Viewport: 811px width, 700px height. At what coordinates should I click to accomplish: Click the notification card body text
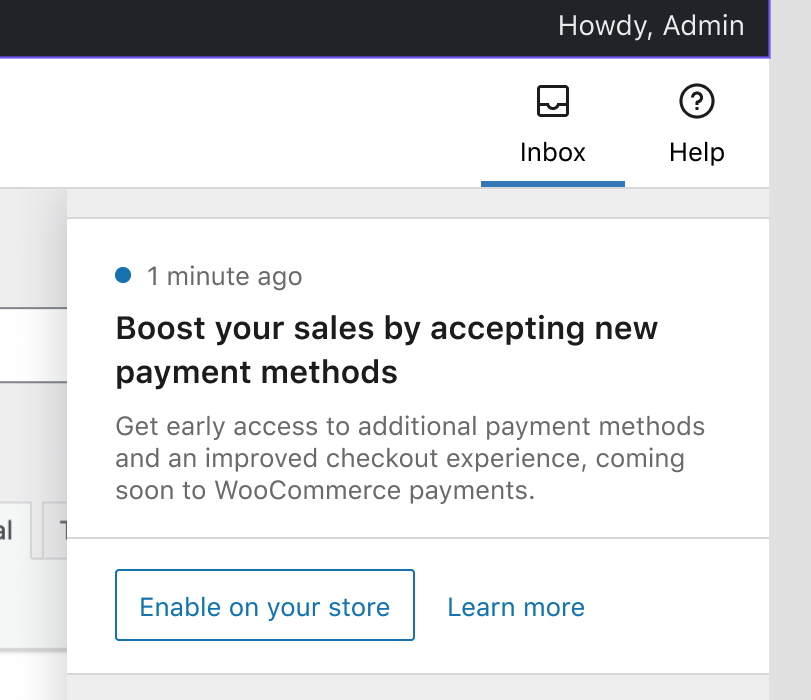pos(410,458)
